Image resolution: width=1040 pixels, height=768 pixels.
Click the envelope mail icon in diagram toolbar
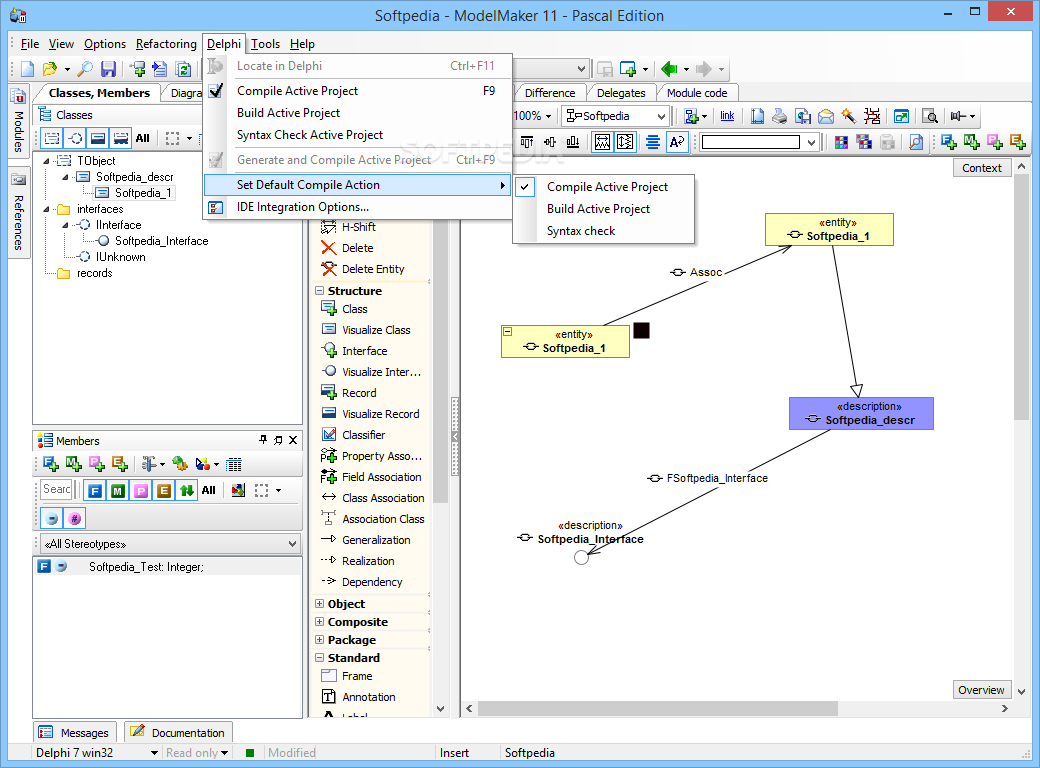coord(826,116)
